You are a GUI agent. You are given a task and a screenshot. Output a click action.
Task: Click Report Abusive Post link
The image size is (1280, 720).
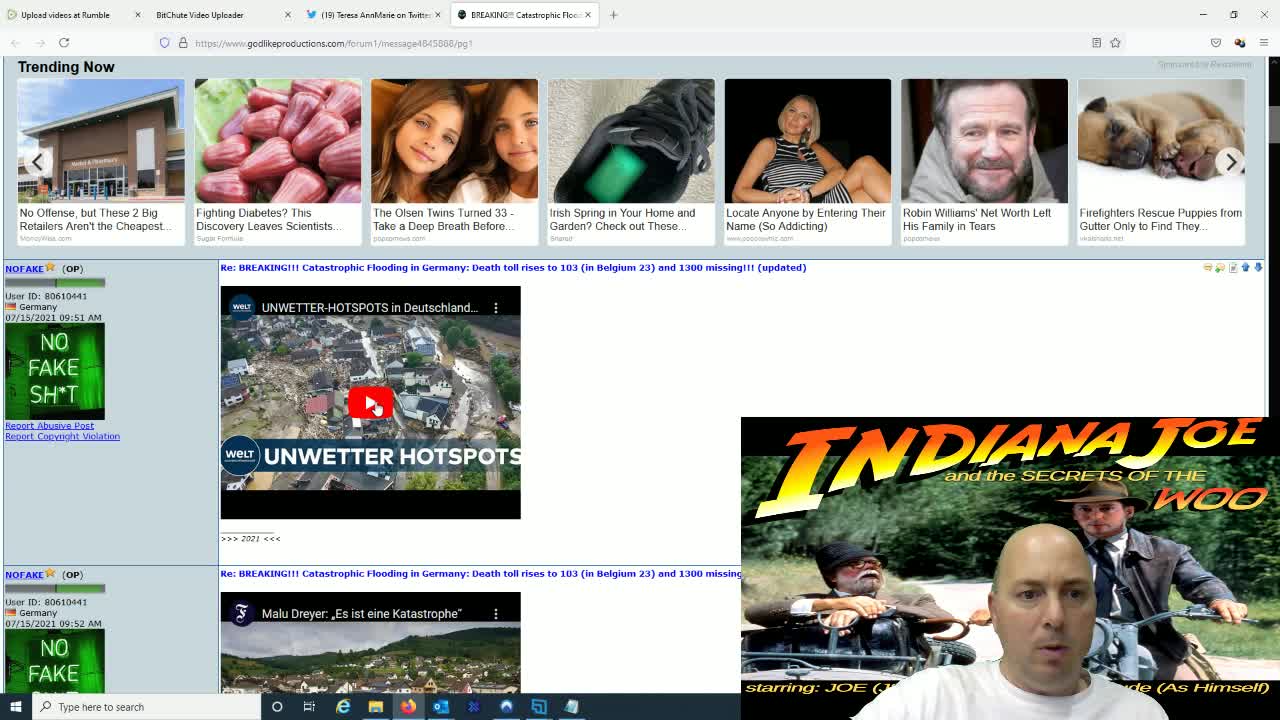[x=49, y=426]
